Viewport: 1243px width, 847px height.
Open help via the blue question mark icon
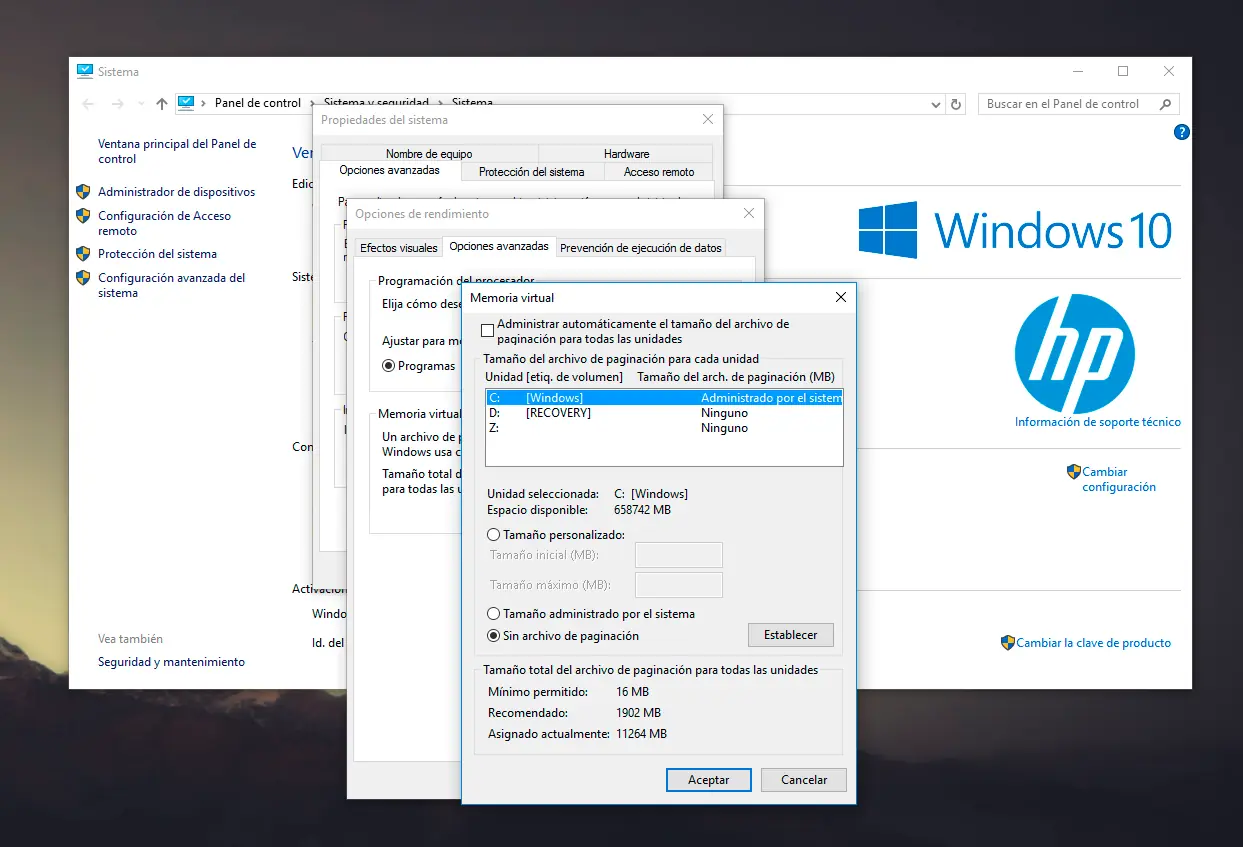tap(1181, 131)
